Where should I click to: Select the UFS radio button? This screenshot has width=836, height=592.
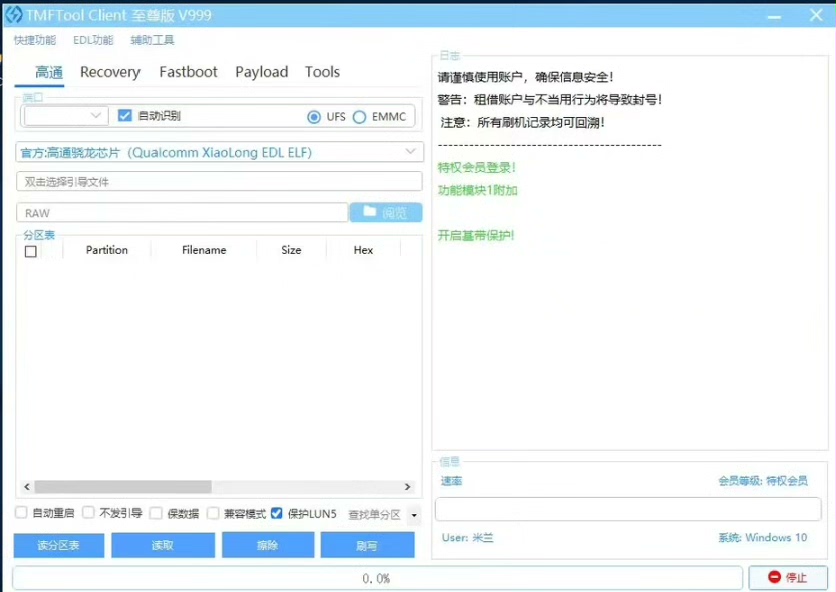314,117
